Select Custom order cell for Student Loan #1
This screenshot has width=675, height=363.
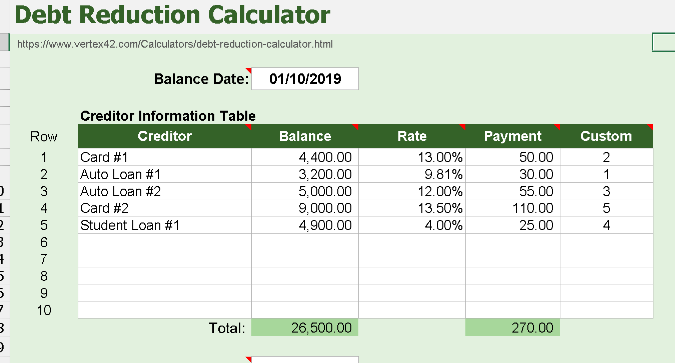[607, 225]
